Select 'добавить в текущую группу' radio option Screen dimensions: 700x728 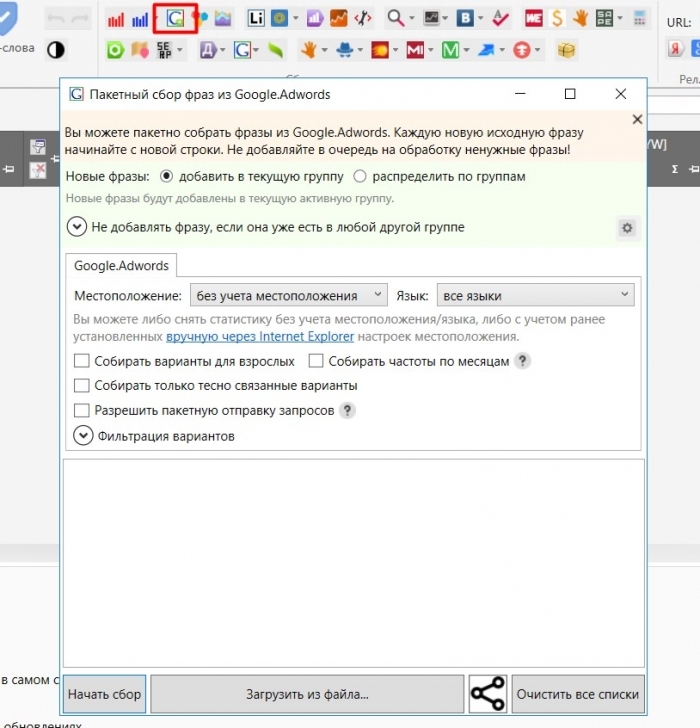point(166,176)
